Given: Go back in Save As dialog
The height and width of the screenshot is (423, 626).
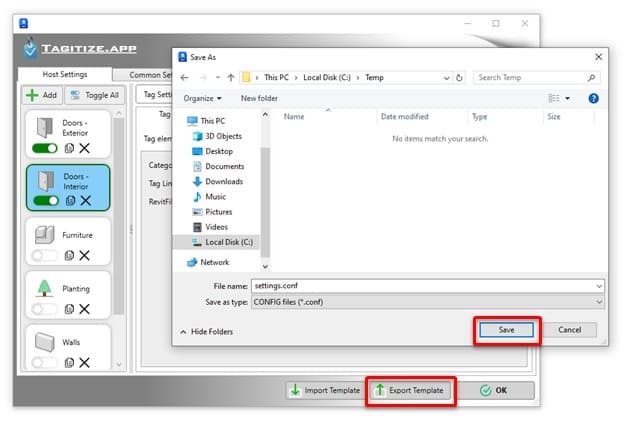Looking at the screenshot, I should pyautogui.click(x=184, y=77).
